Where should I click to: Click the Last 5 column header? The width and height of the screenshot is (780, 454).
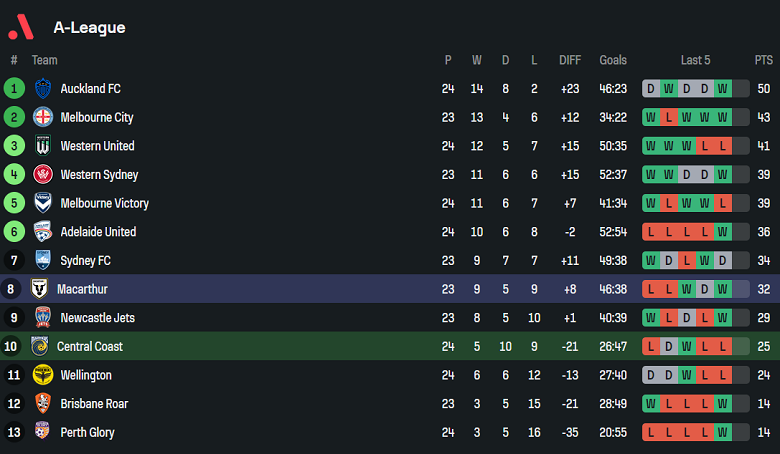coord(695,60)
